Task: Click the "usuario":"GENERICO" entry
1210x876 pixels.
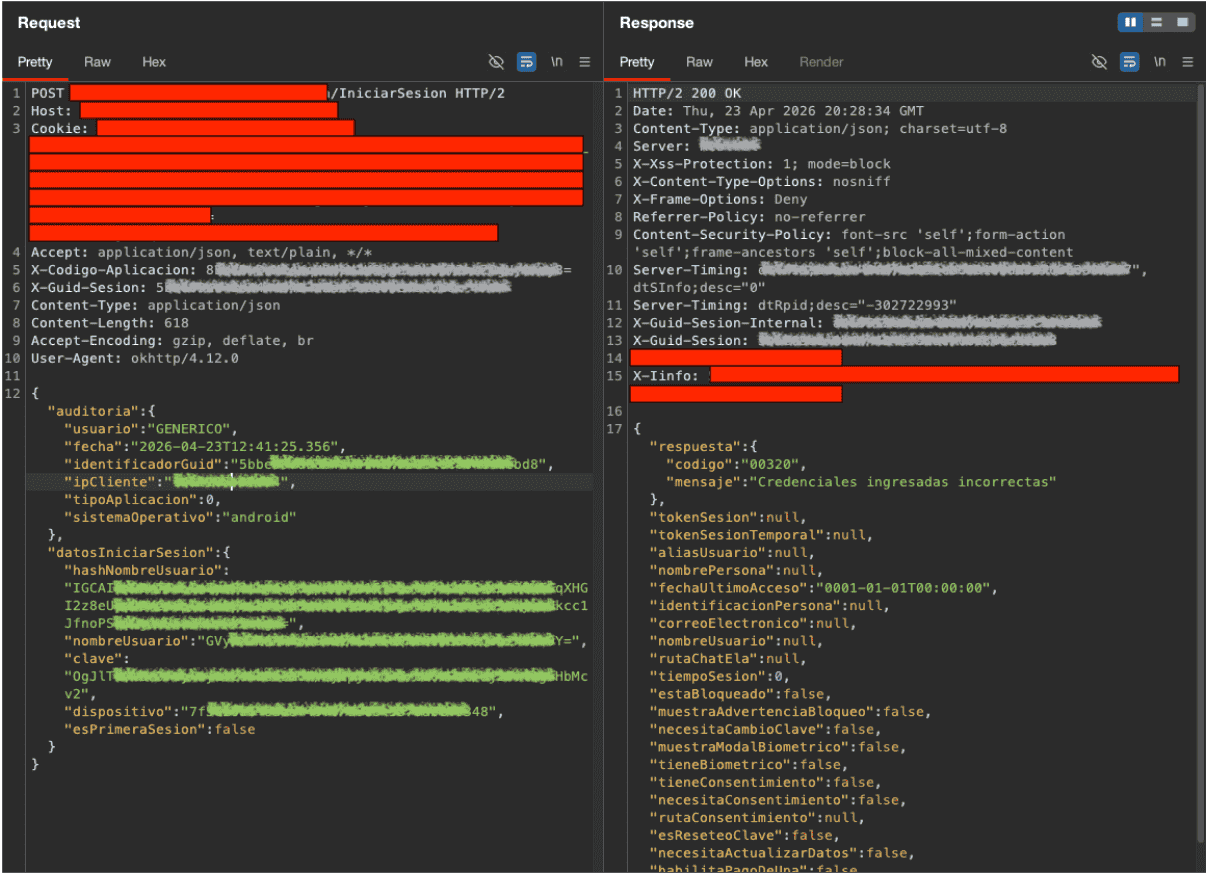Action: tap(152, 429)
